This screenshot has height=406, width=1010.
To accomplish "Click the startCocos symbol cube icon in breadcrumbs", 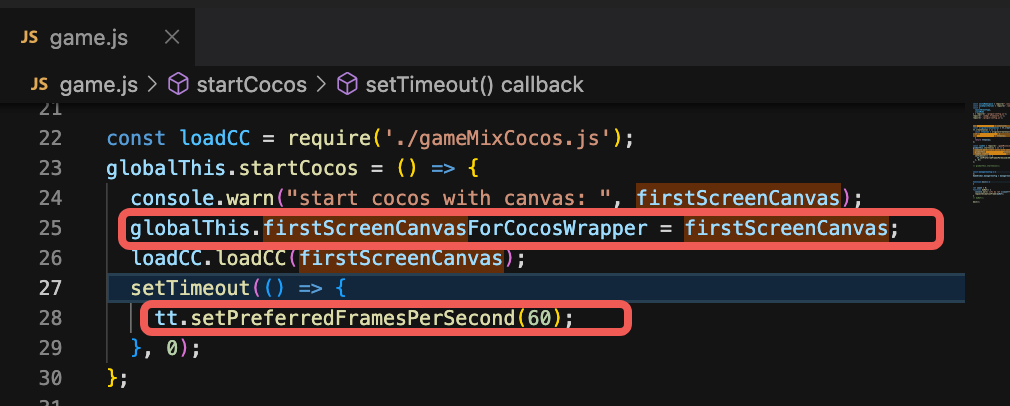I will point(178,84).
